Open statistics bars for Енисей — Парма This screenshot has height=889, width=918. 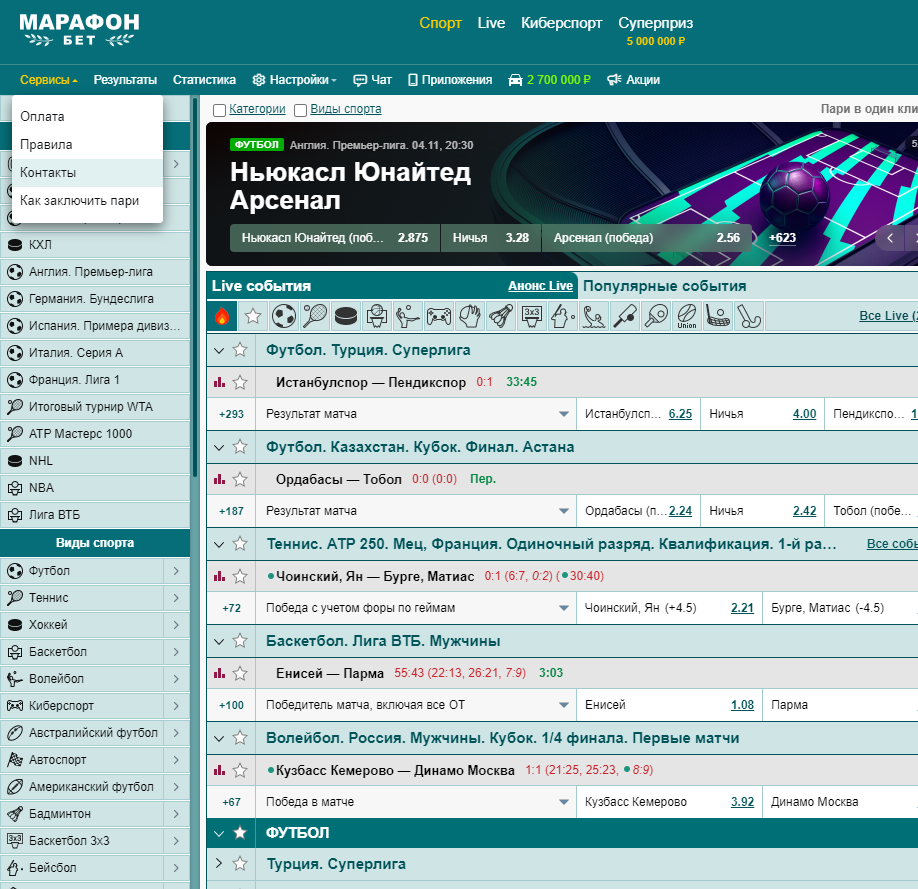220,673
